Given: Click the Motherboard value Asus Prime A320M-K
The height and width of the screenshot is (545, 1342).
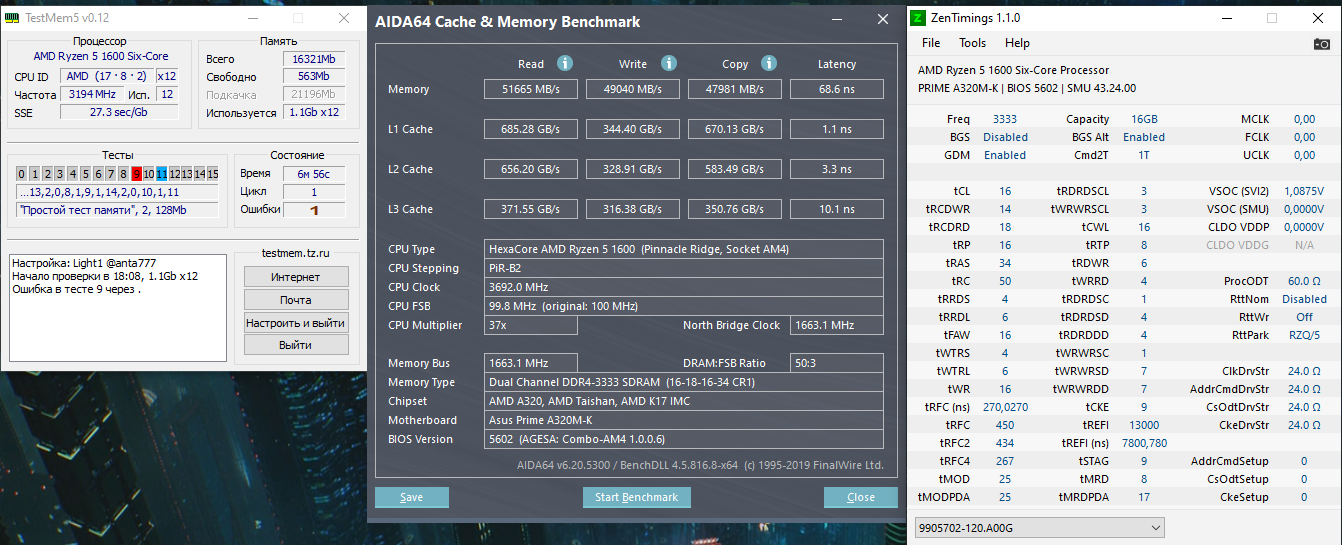Looking at the screenshot, I should pyautogui.click(x=684, y=420).
